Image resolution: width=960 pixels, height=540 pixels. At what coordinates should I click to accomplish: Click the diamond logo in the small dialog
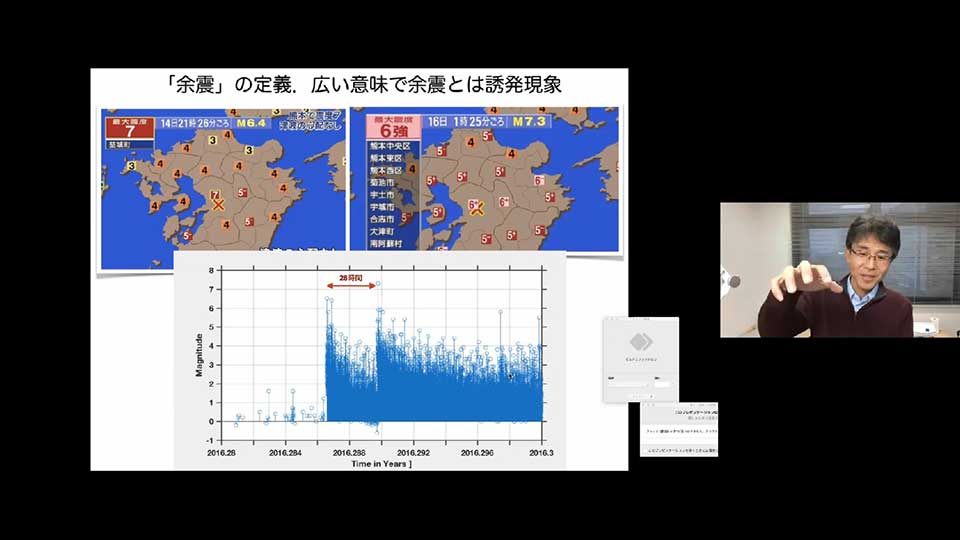(641, 342)
